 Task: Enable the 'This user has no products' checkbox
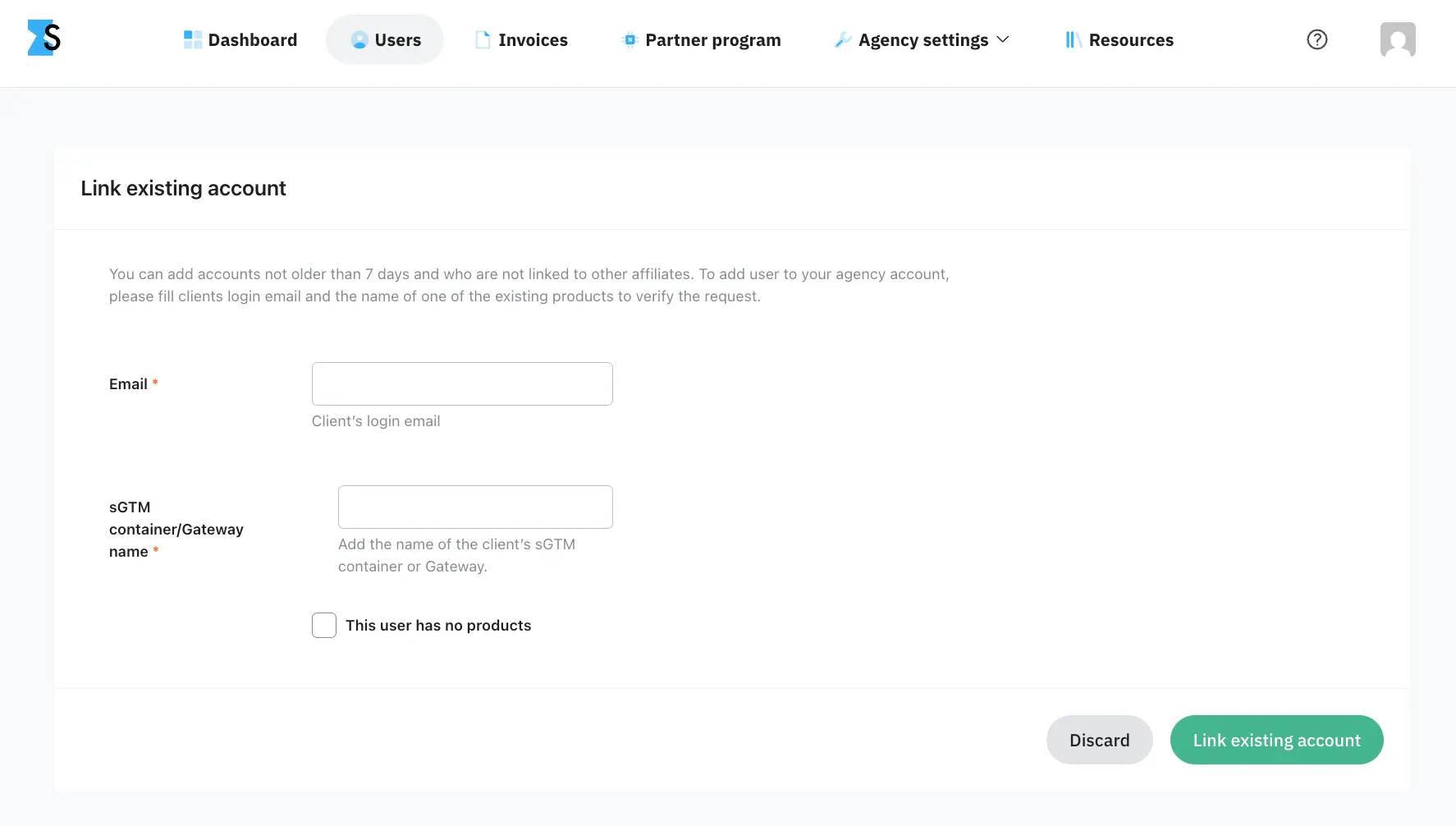(323, 625)
